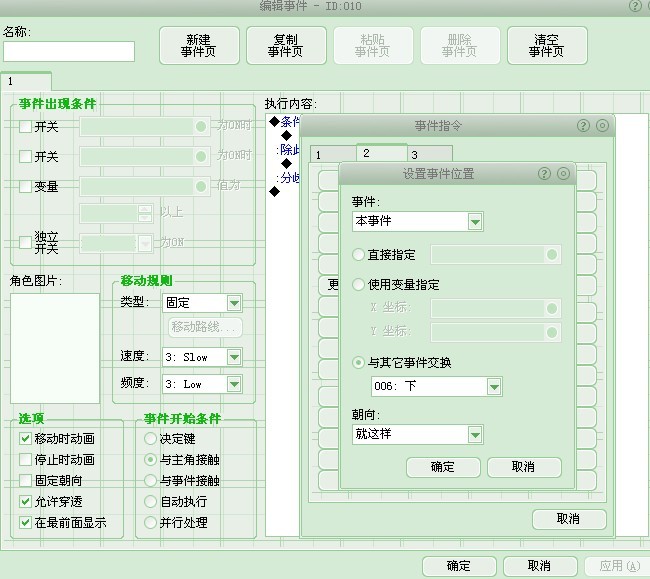Open exchange event dropdown 006: 下
Image resolution: width=650 pixels, height=579 pixels.
coord(437,387)
